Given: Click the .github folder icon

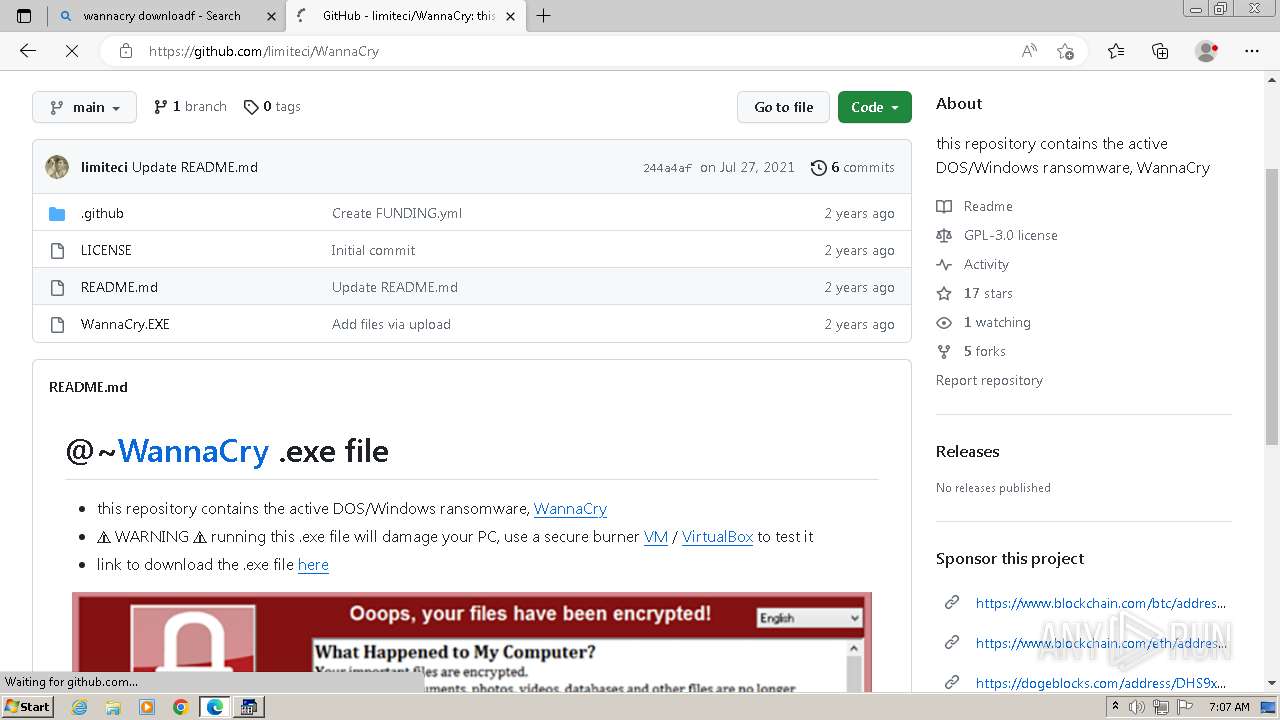Looking at the screenshot, I should [x=57, y=213].
